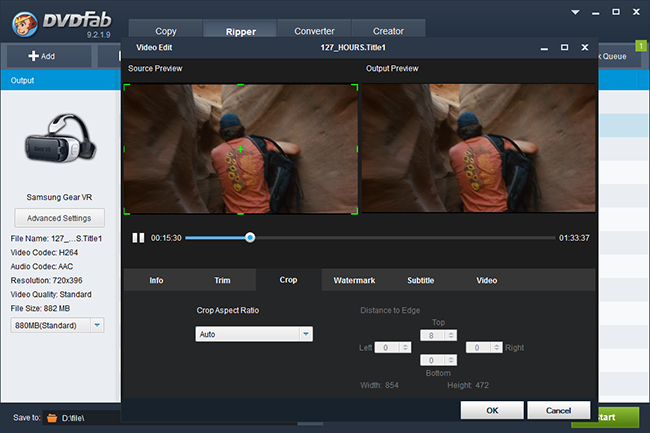Select the Ripper module tab
The image size is (650, 433).
click(x=240, y=31)
